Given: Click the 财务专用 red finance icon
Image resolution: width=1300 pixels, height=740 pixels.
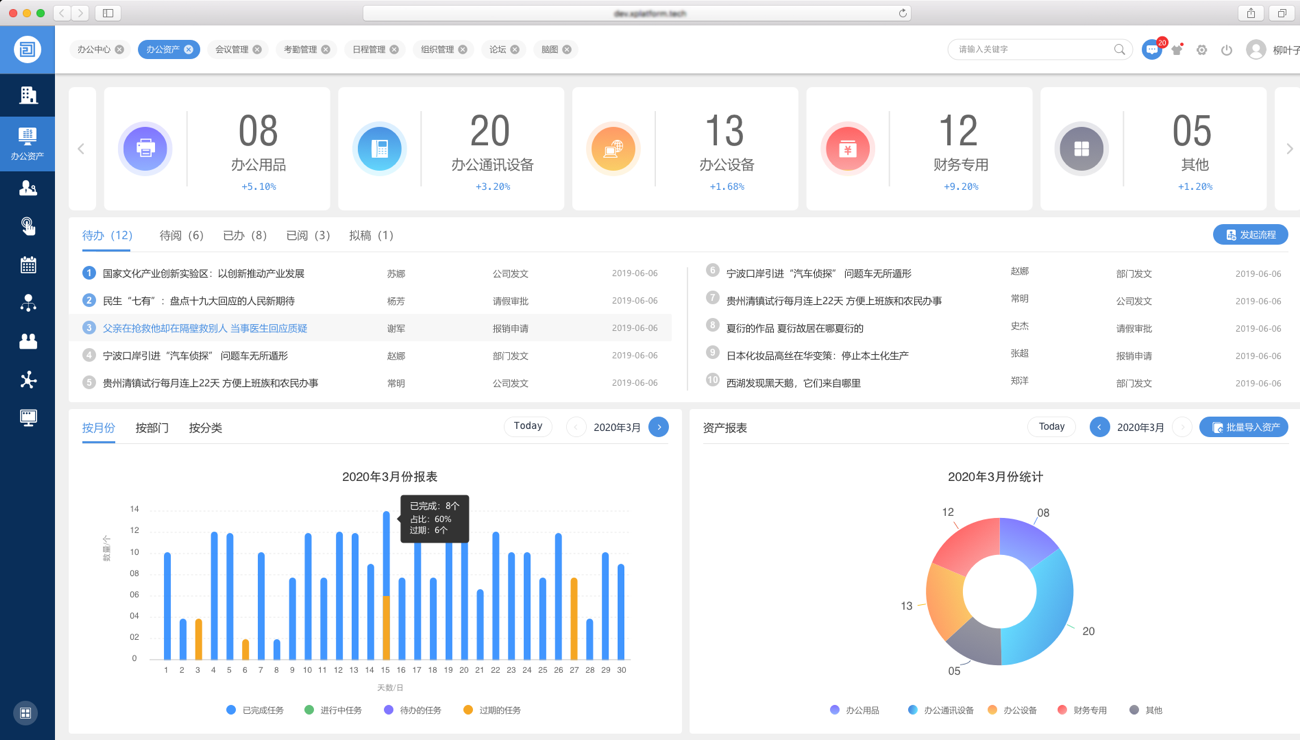Looking at the screenshot, I should point(848,148).
